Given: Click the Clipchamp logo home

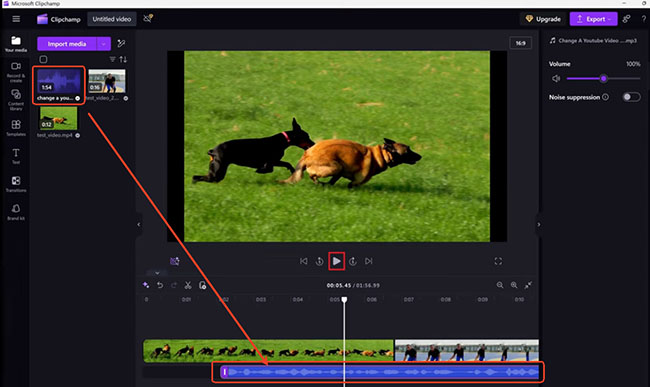Looking at the screenshot, I should (x=58, y=19).
